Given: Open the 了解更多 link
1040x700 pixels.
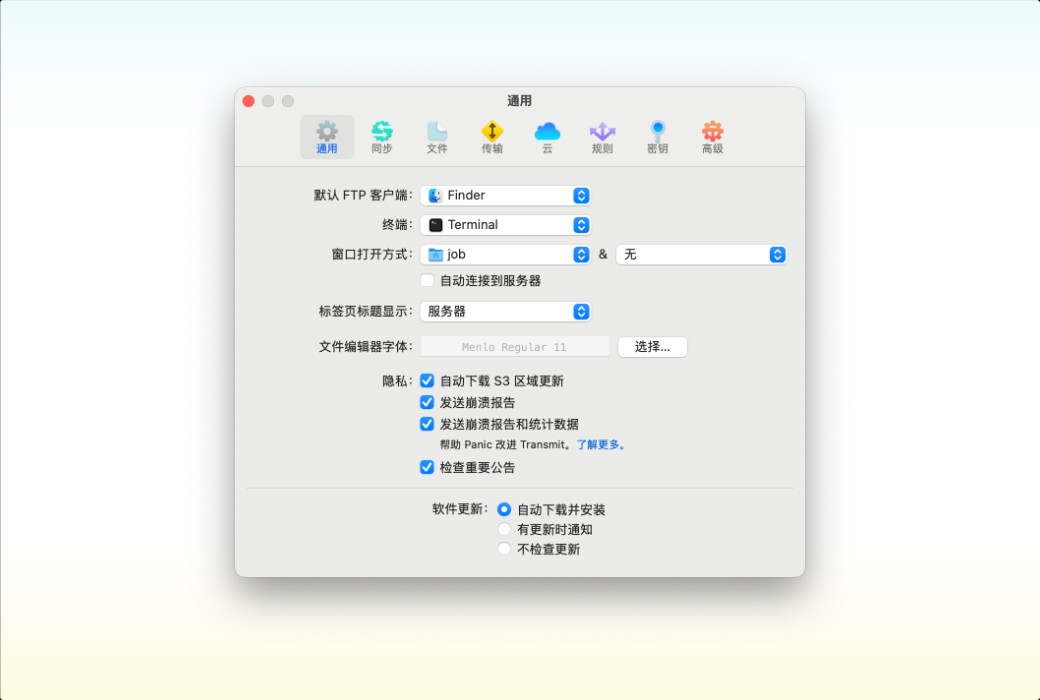Looking at the screenshot, I should 599,446.
